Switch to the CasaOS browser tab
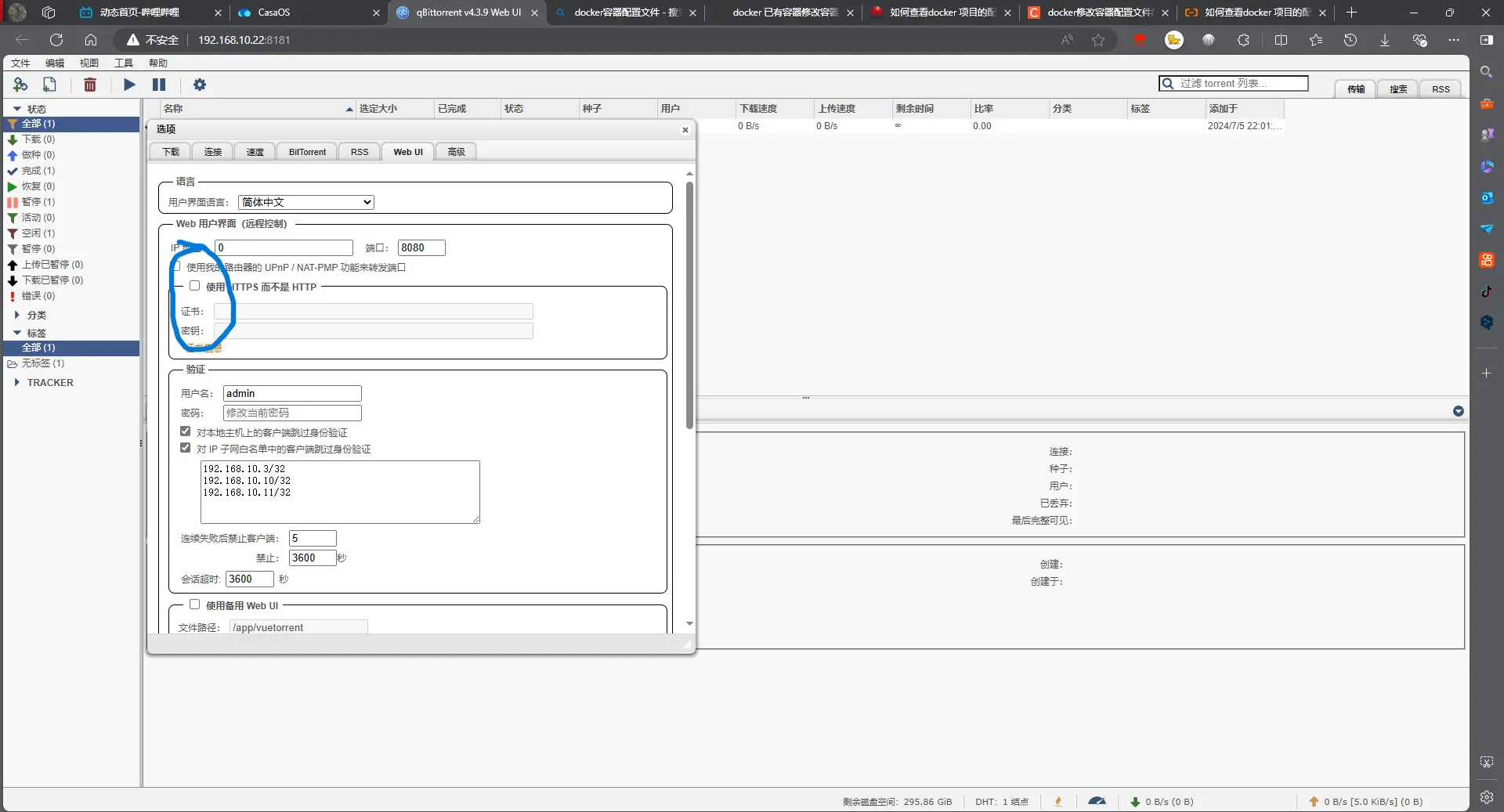 [x=307, y=13]
